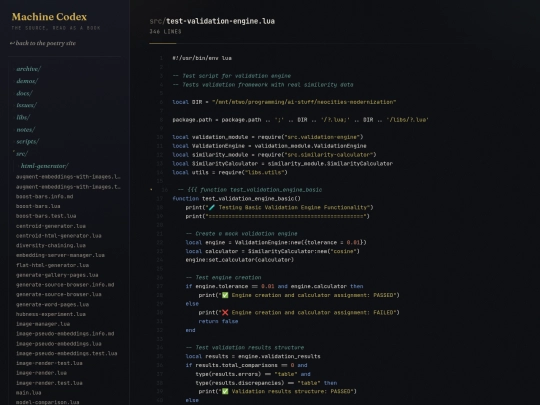Image resolution: width=540 pixels, height=405 pixels.
Task: Open boost-bars.lua file
Action: tap(38, 206)
